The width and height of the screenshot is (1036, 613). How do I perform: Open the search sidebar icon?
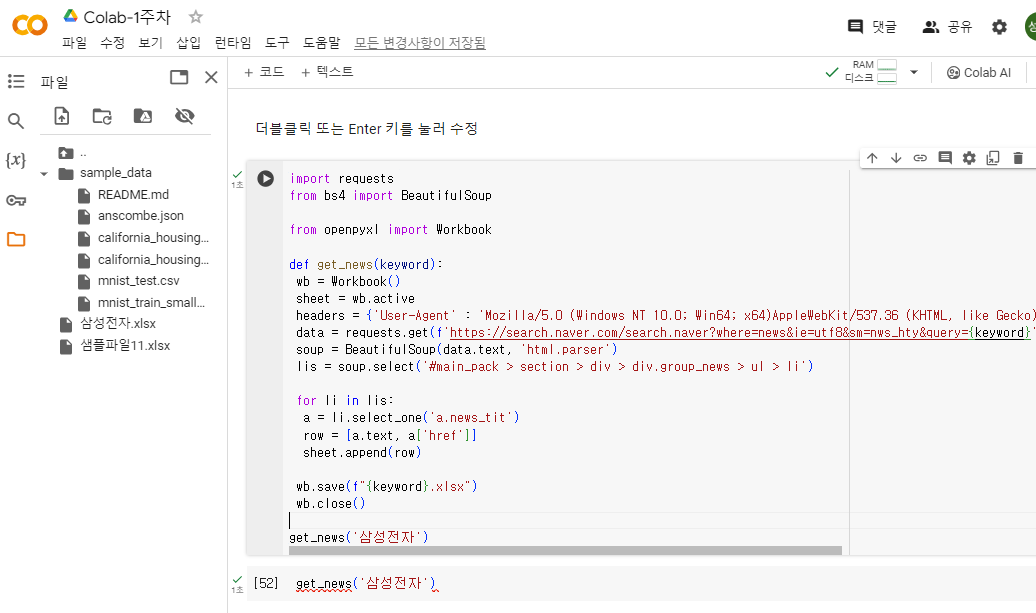(x=16, y=120)
